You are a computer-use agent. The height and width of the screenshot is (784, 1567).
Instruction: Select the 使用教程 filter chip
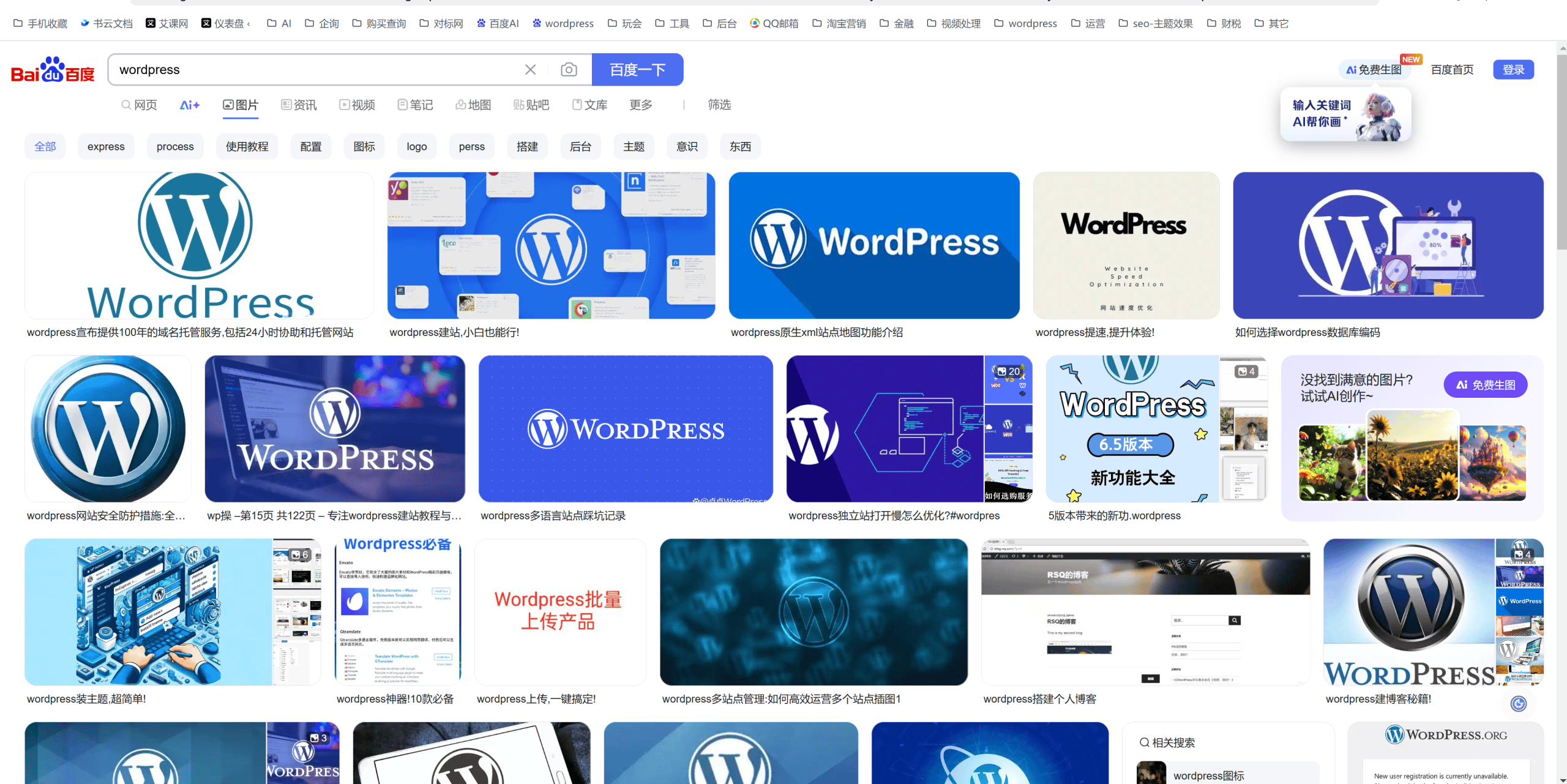pos(247,147)
